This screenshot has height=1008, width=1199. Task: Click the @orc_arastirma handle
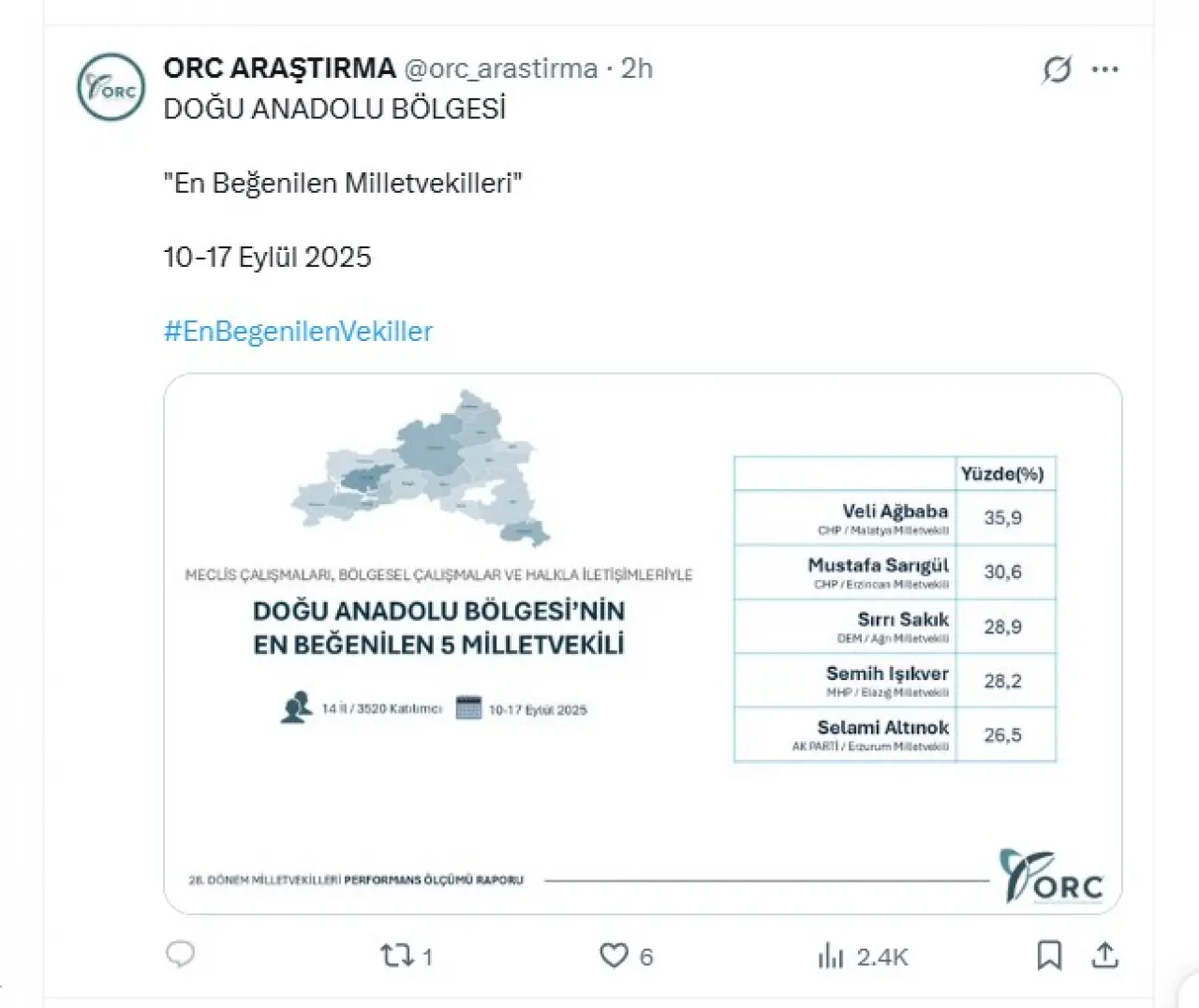(500, 68)
